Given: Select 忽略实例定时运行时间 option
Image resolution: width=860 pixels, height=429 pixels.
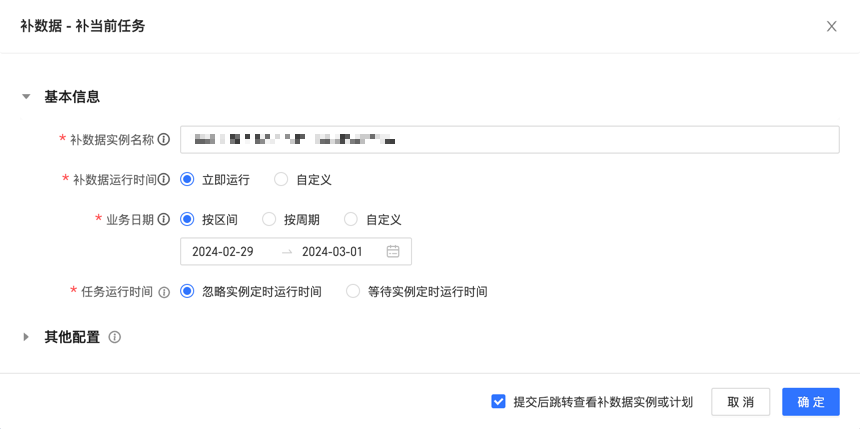Looking at the screenshot, I should pos(188,292).
